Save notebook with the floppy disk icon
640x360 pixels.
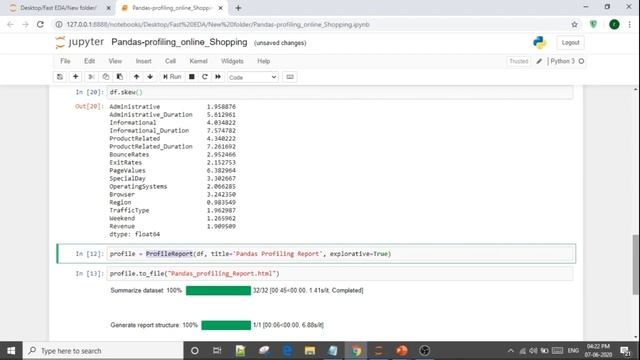[60, 77]
